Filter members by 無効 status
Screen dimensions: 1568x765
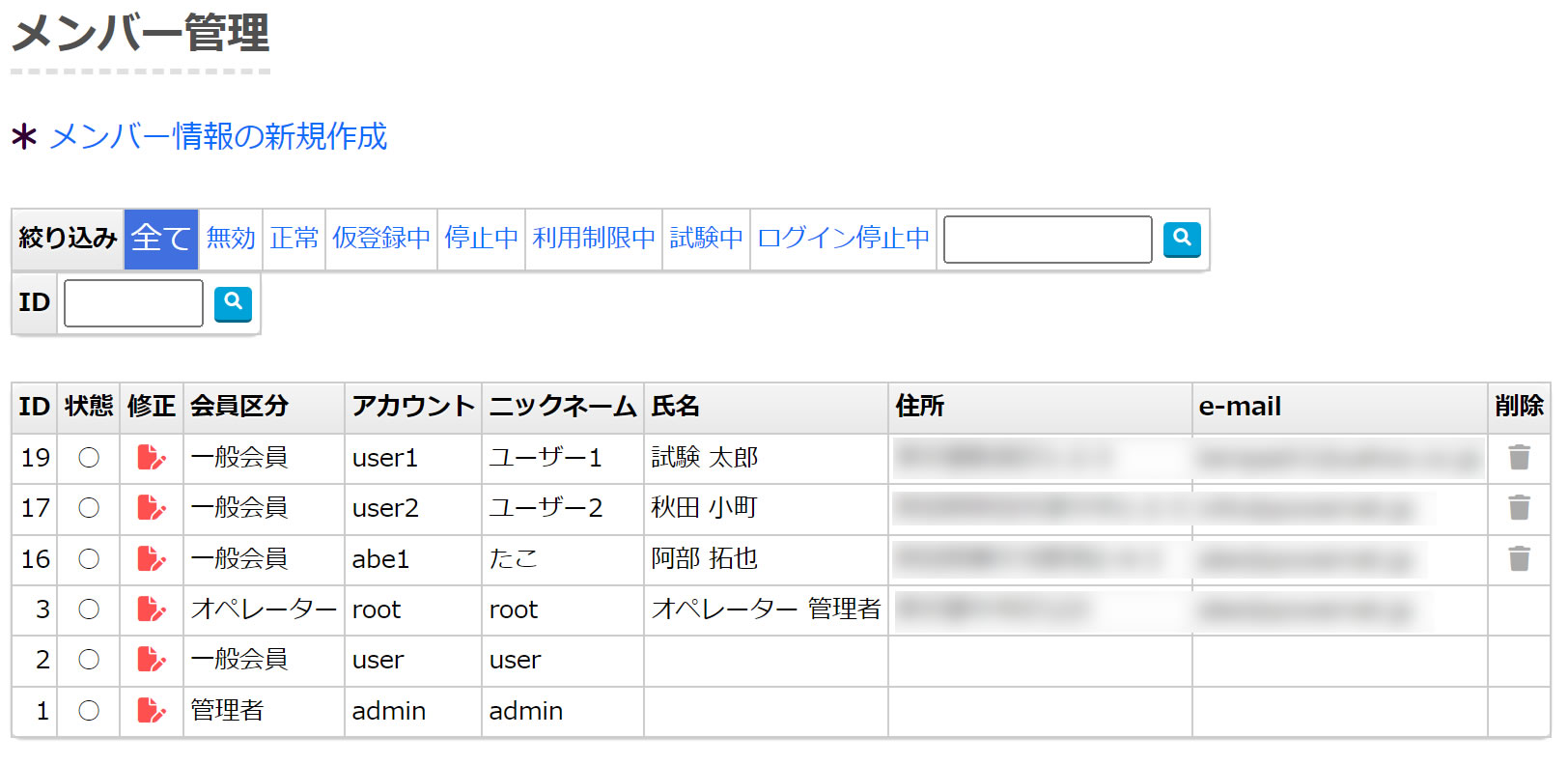[x=231, y=239]
